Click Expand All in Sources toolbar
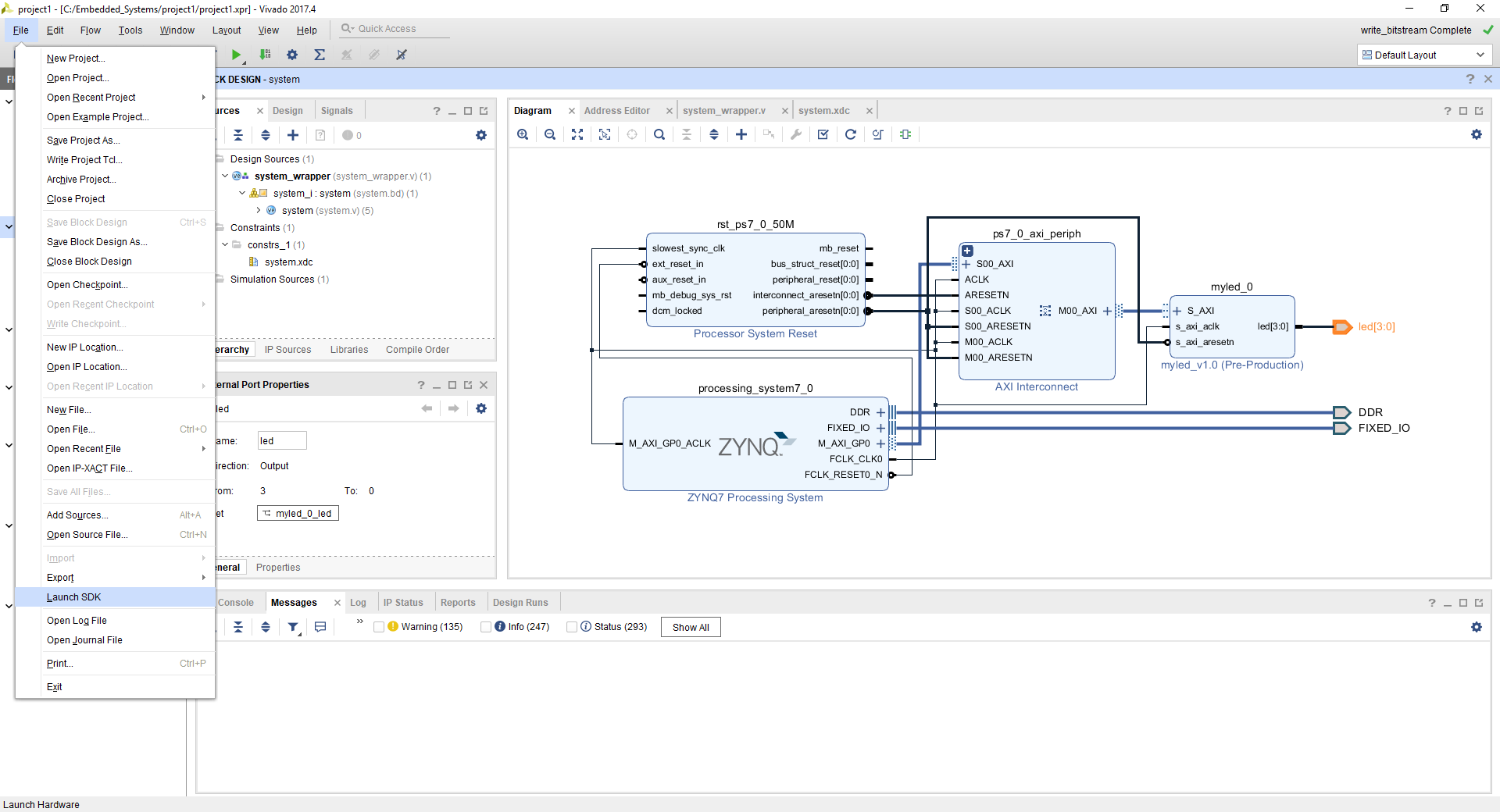Screen dimensions: 1500x812 (266, 135)
